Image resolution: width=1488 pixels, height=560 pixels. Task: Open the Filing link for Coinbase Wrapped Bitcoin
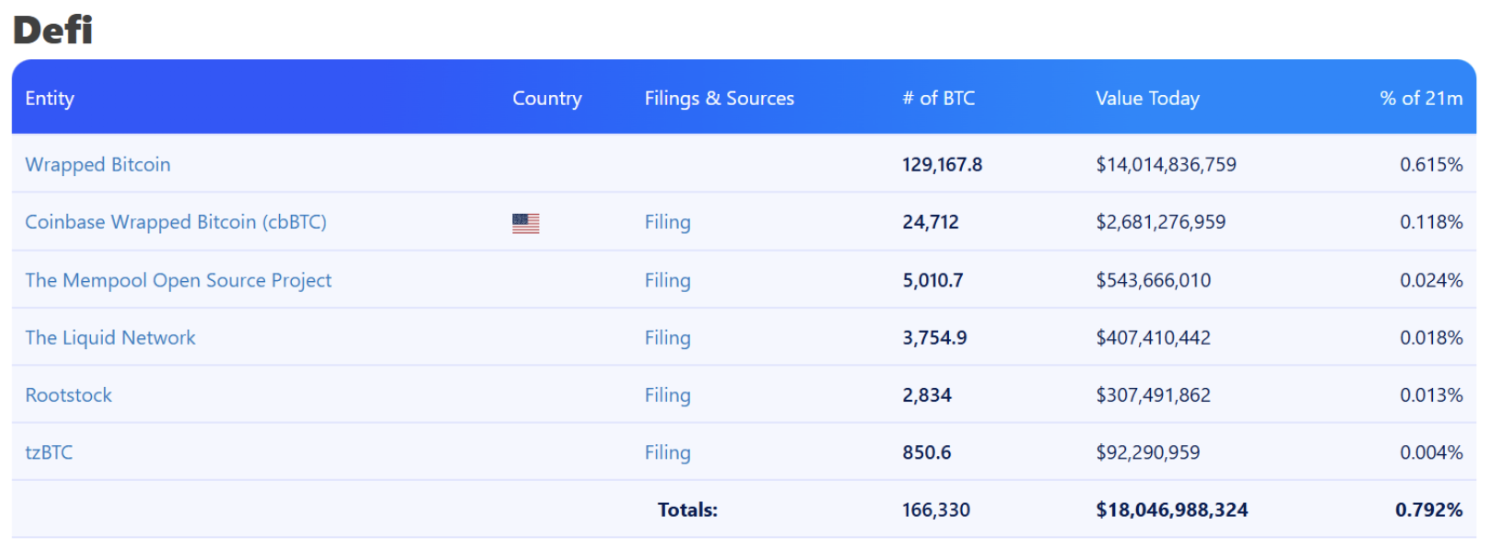(x=667, y=222)
